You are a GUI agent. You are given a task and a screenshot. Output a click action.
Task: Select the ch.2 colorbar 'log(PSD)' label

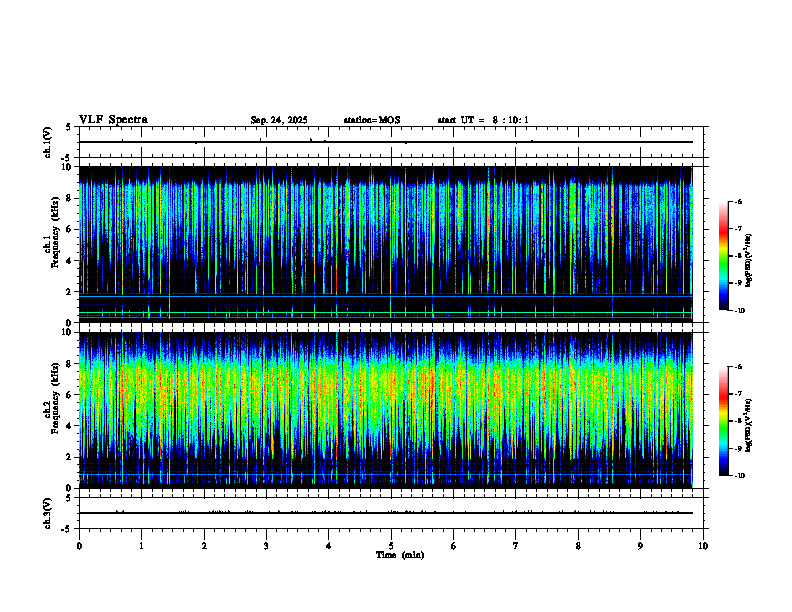(749, 425)
